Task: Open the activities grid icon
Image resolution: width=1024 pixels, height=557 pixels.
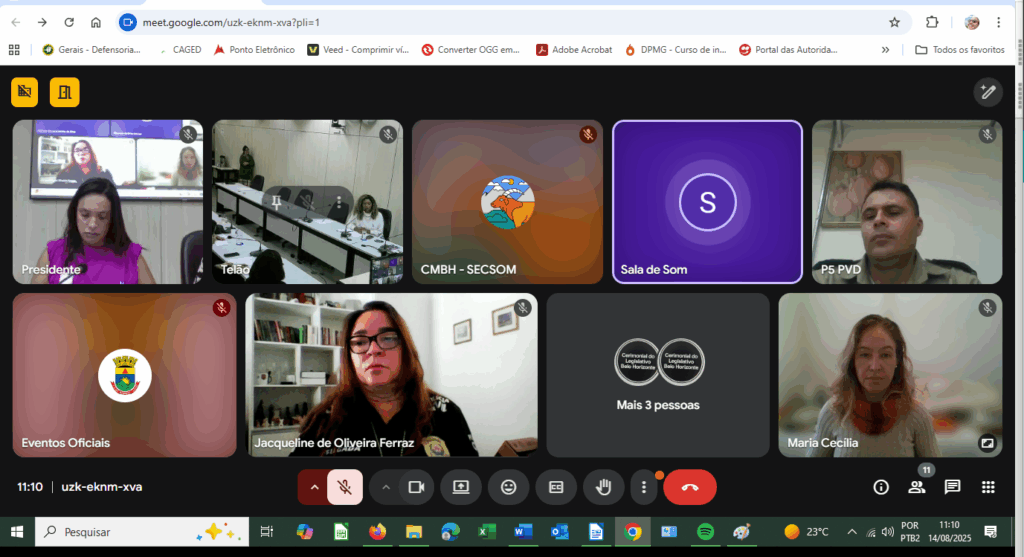Action: pos(988,487)
